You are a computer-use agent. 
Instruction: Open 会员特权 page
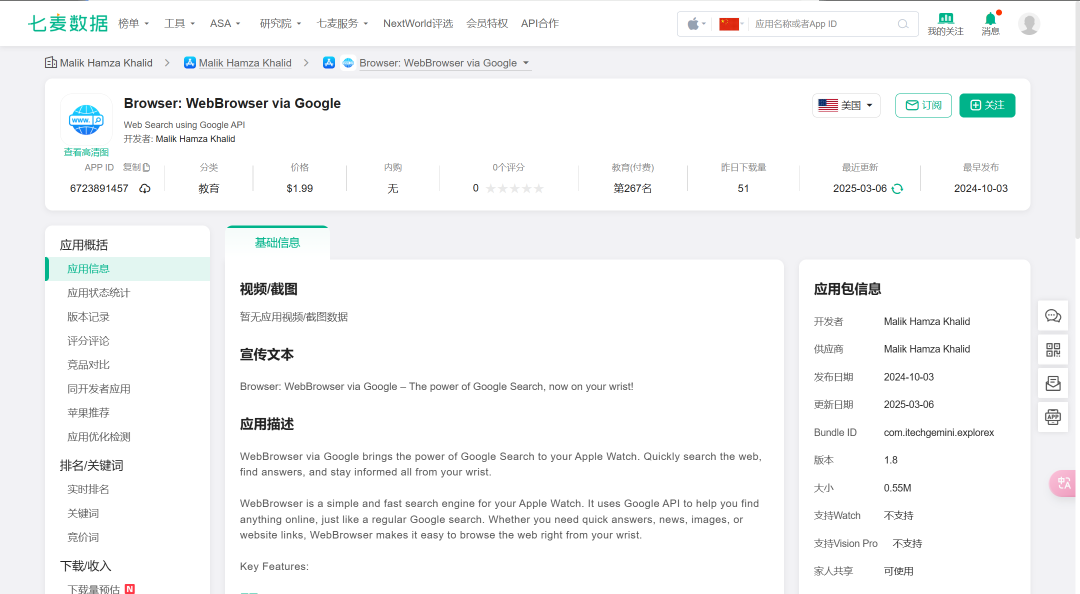coord(487,23)
